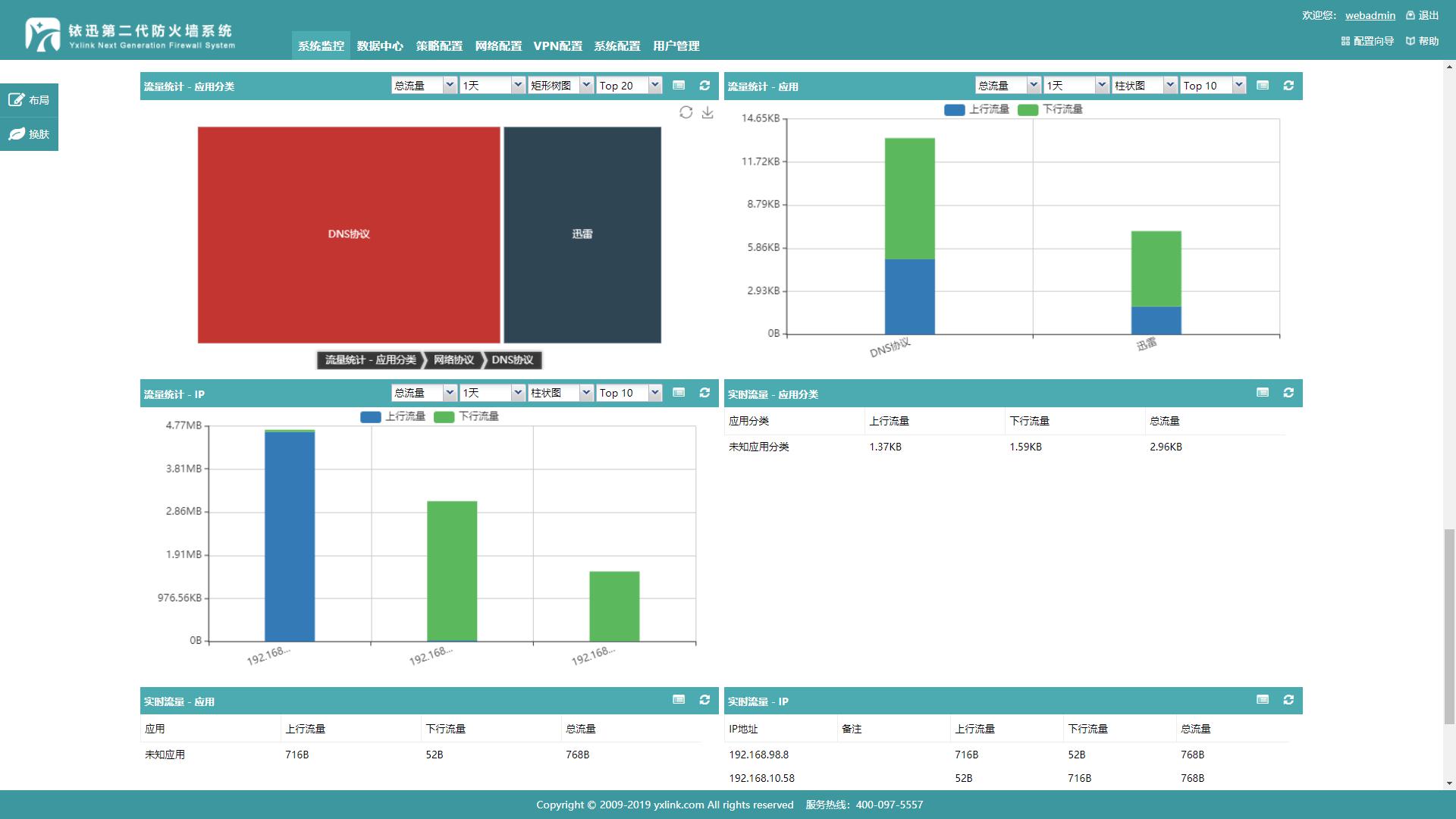The image size is (1456, 819).
Task: Open the 配置向导 configuration wizard
Action: coord(1367,41)
